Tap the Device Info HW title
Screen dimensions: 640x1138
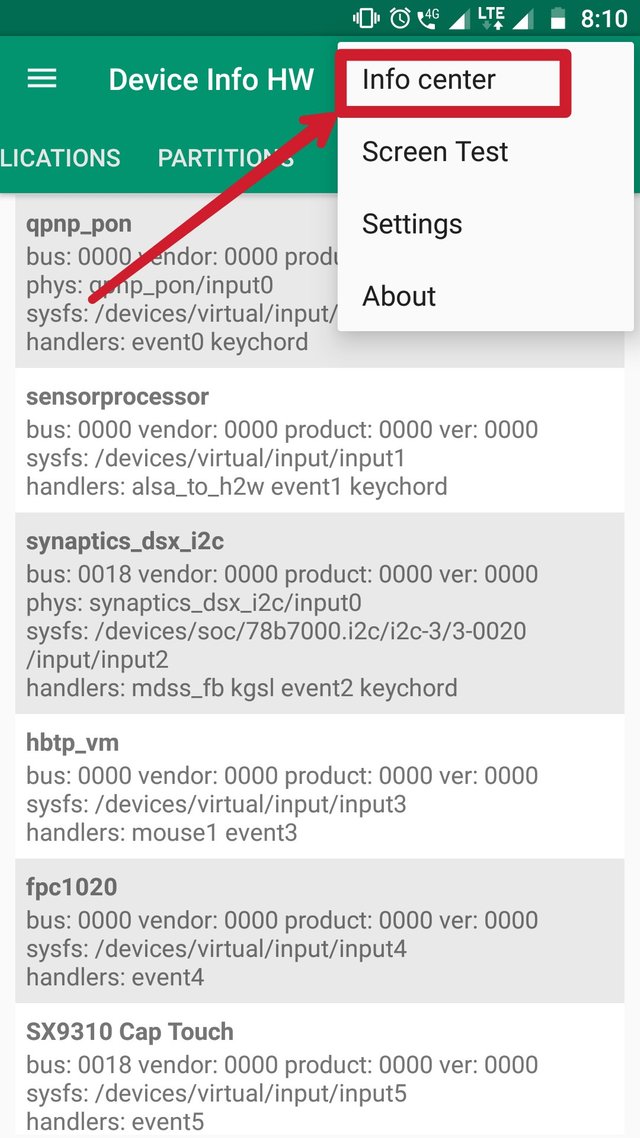click(x=211, y=80)
